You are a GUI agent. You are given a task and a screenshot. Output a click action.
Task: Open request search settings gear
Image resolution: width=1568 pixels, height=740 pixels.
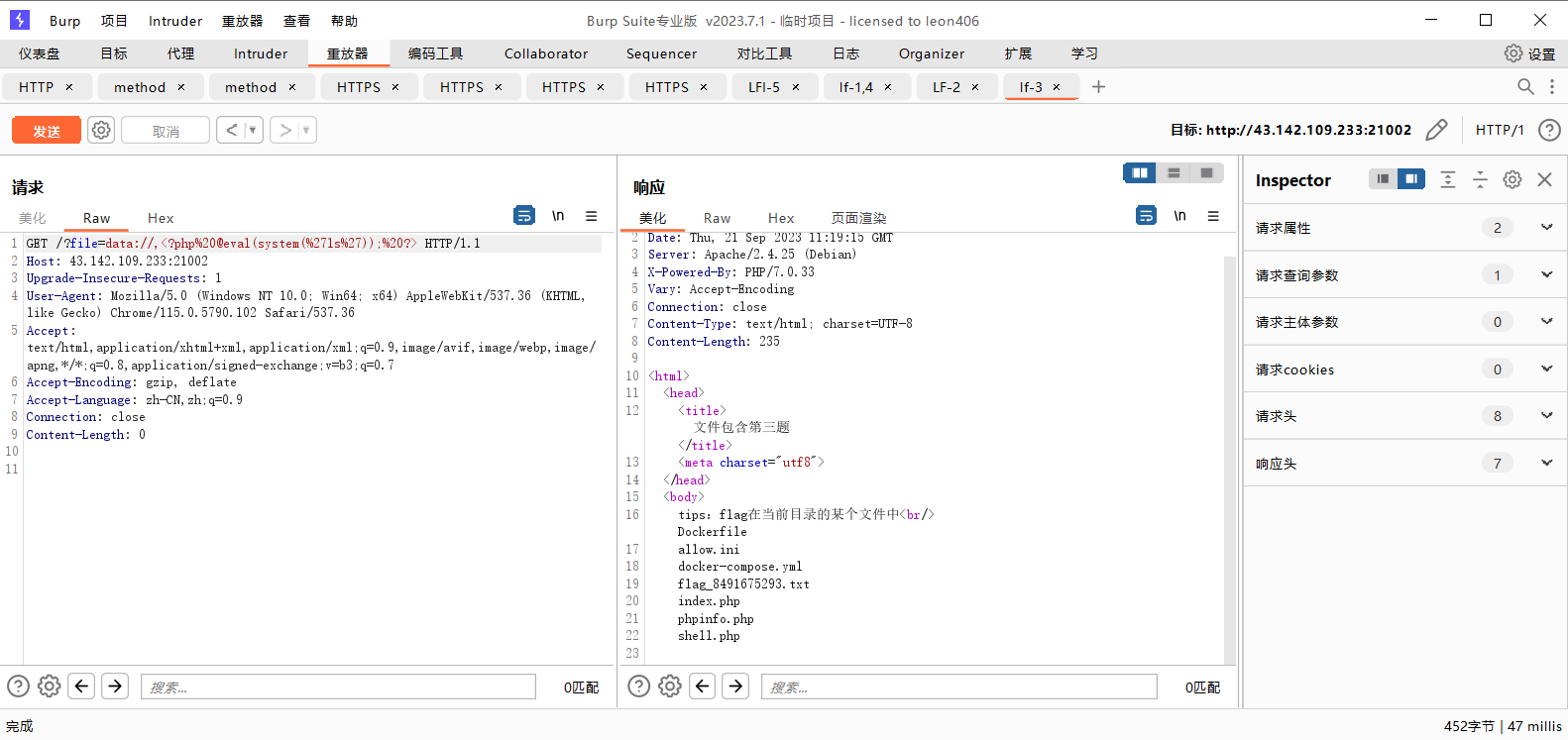[x=50, y=686]
